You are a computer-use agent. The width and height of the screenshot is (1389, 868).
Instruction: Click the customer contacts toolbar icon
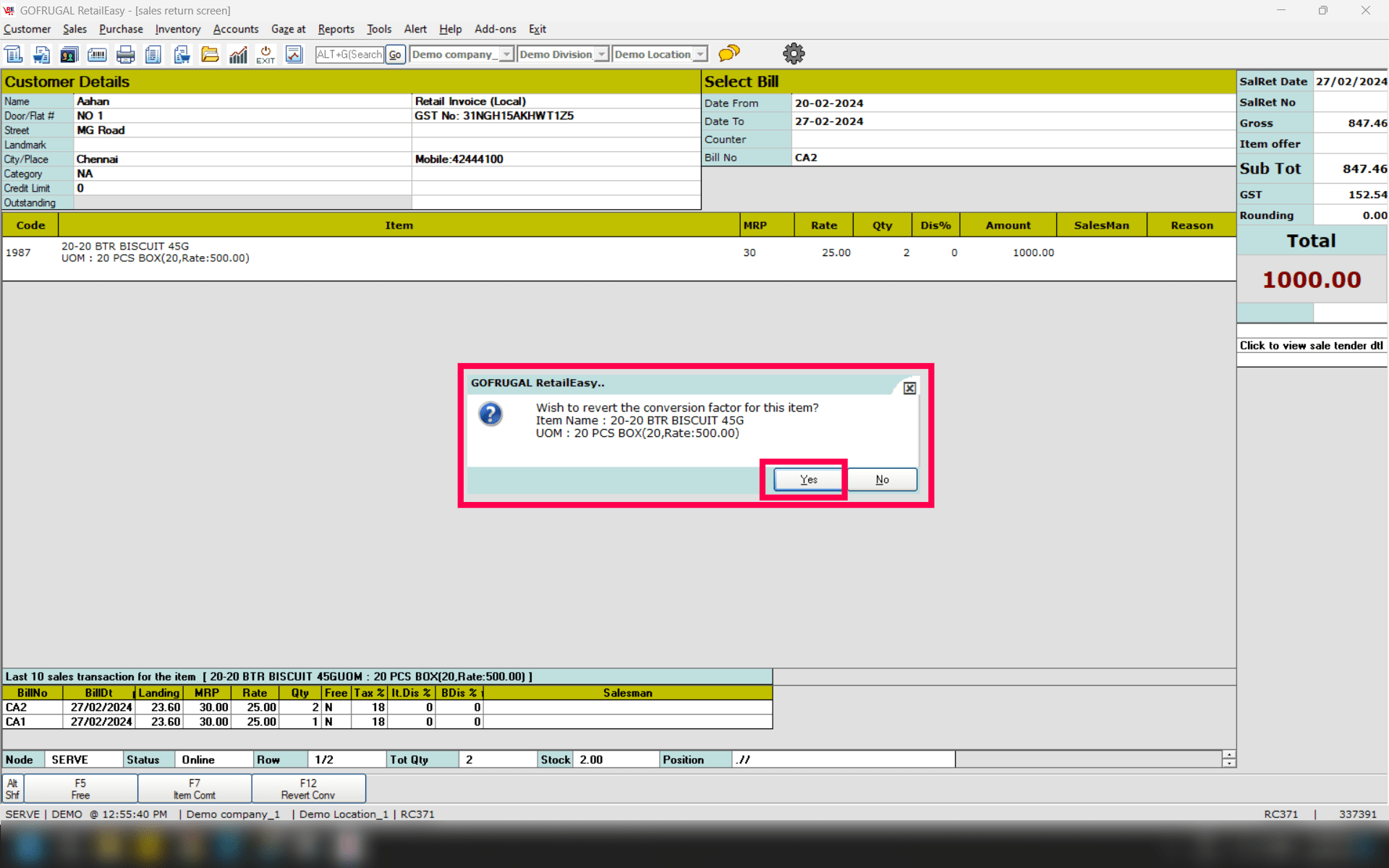pos(69,54)
